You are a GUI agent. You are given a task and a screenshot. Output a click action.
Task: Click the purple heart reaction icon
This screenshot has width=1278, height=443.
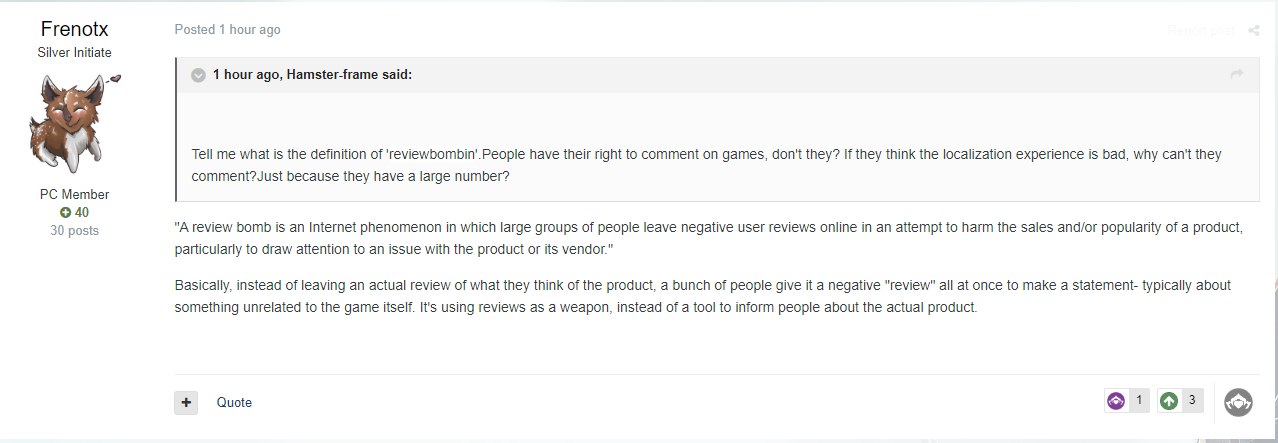tap(1116, 401)
